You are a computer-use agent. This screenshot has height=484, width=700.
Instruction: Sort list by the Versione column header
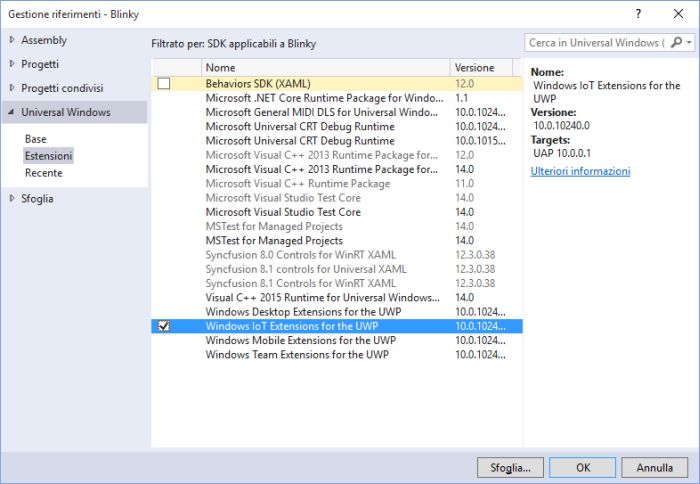pos(481,67)
